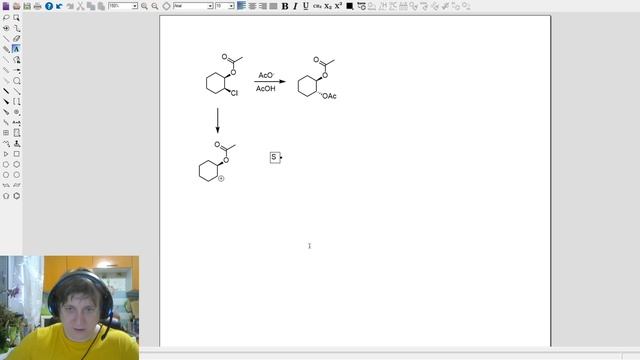Screen dimensions: 640x360
Task: Align text left in the toolbar
Action: 242,6
